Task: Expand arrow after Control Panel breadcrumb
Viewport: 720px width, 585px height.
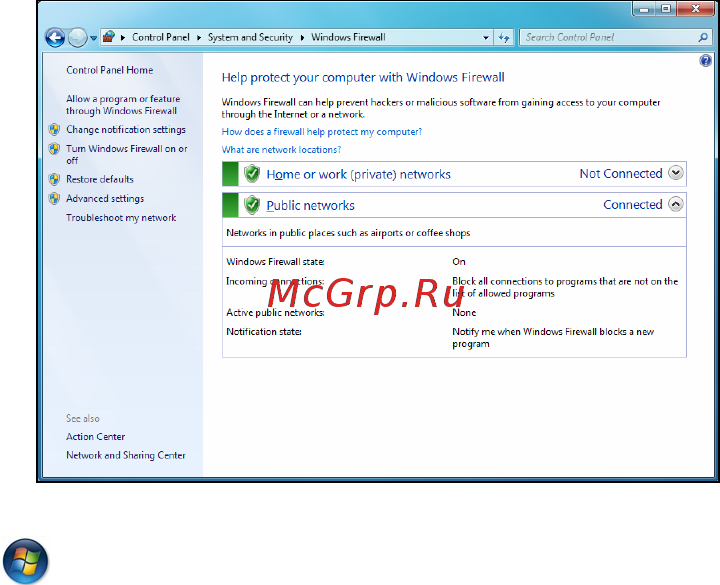Action: coord(199,38)
